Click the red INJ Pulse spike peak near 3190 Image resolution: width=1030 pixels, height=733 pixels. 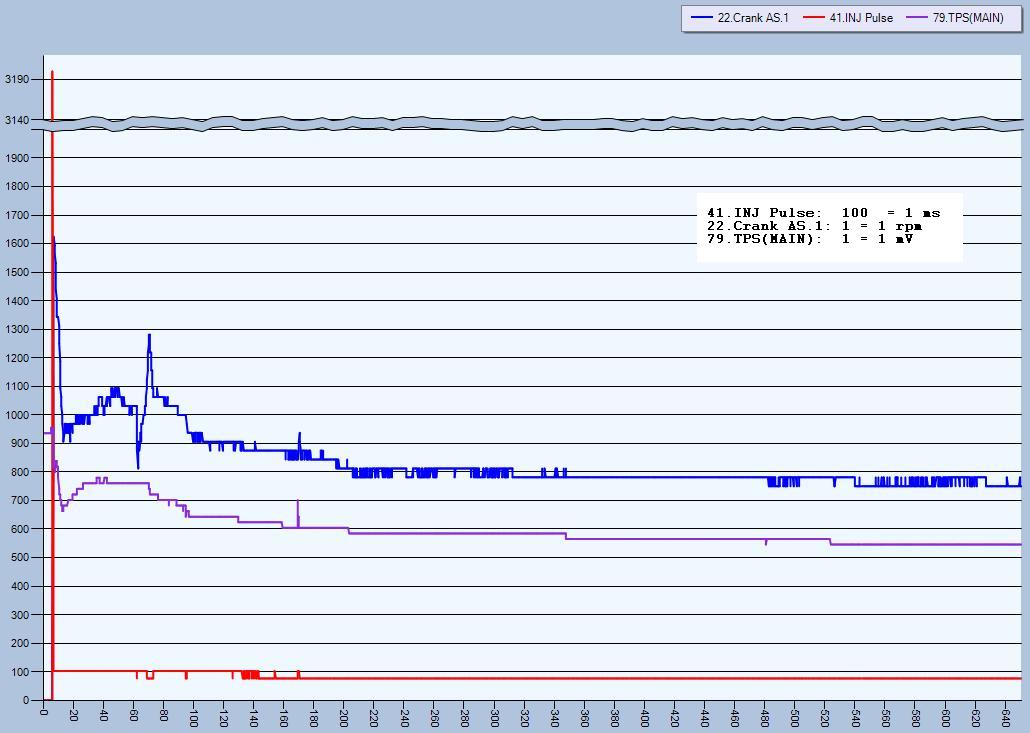(x=52, y=72)
